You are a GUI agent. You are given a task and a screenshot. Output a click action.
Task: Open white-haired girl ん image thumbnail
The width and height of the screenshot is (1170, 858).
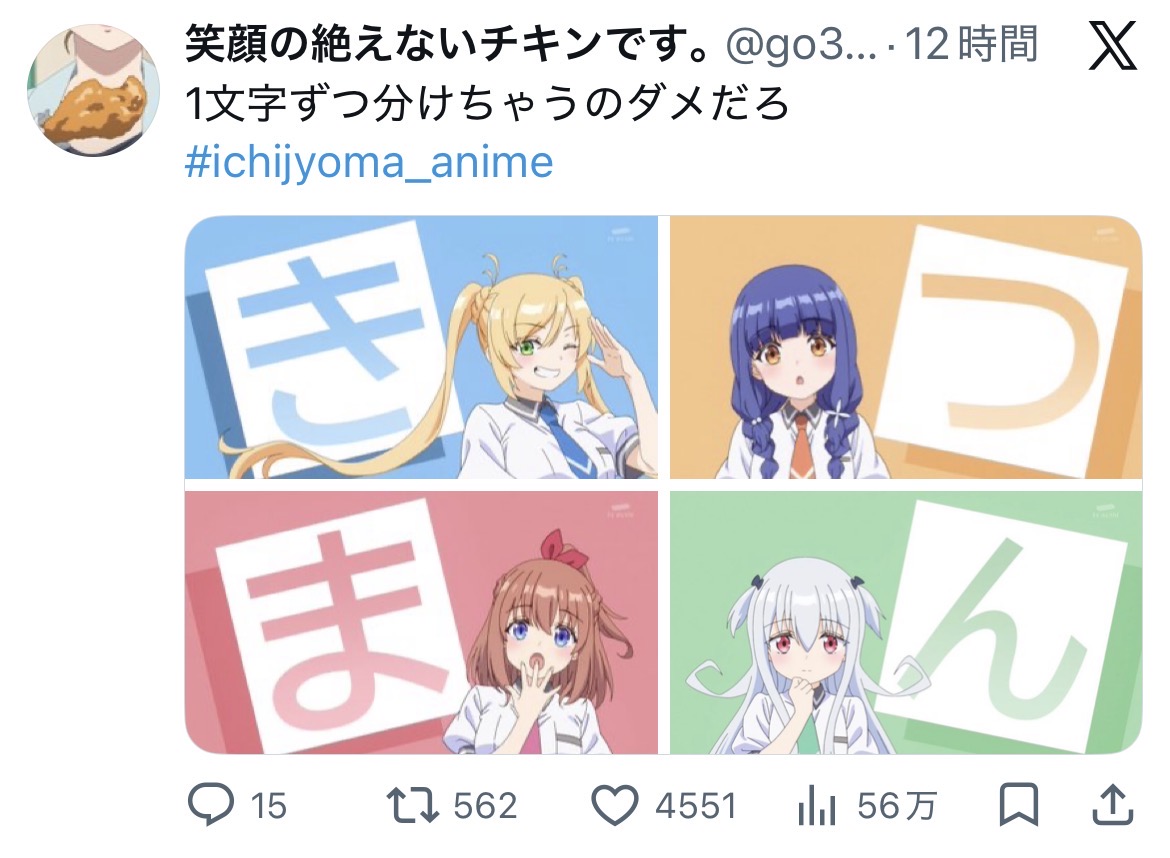click(x=906, y=622)
